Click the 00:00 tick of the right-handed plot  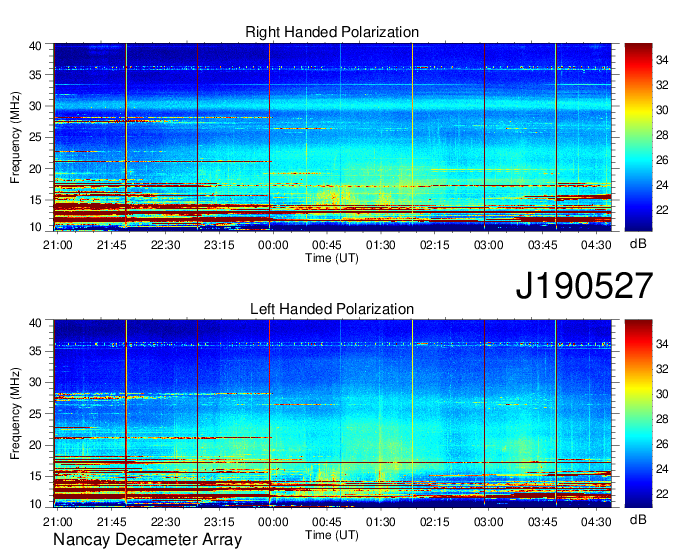(273, 245)
